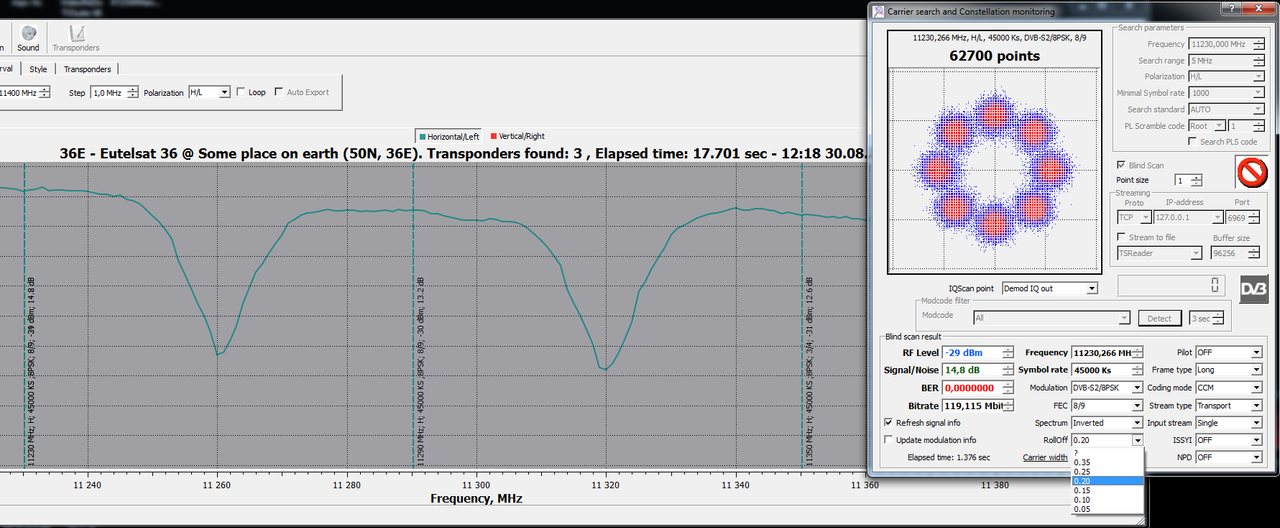Select the '?' RollOff option
The image size is (1280, 528).
tap(1107, 452)
